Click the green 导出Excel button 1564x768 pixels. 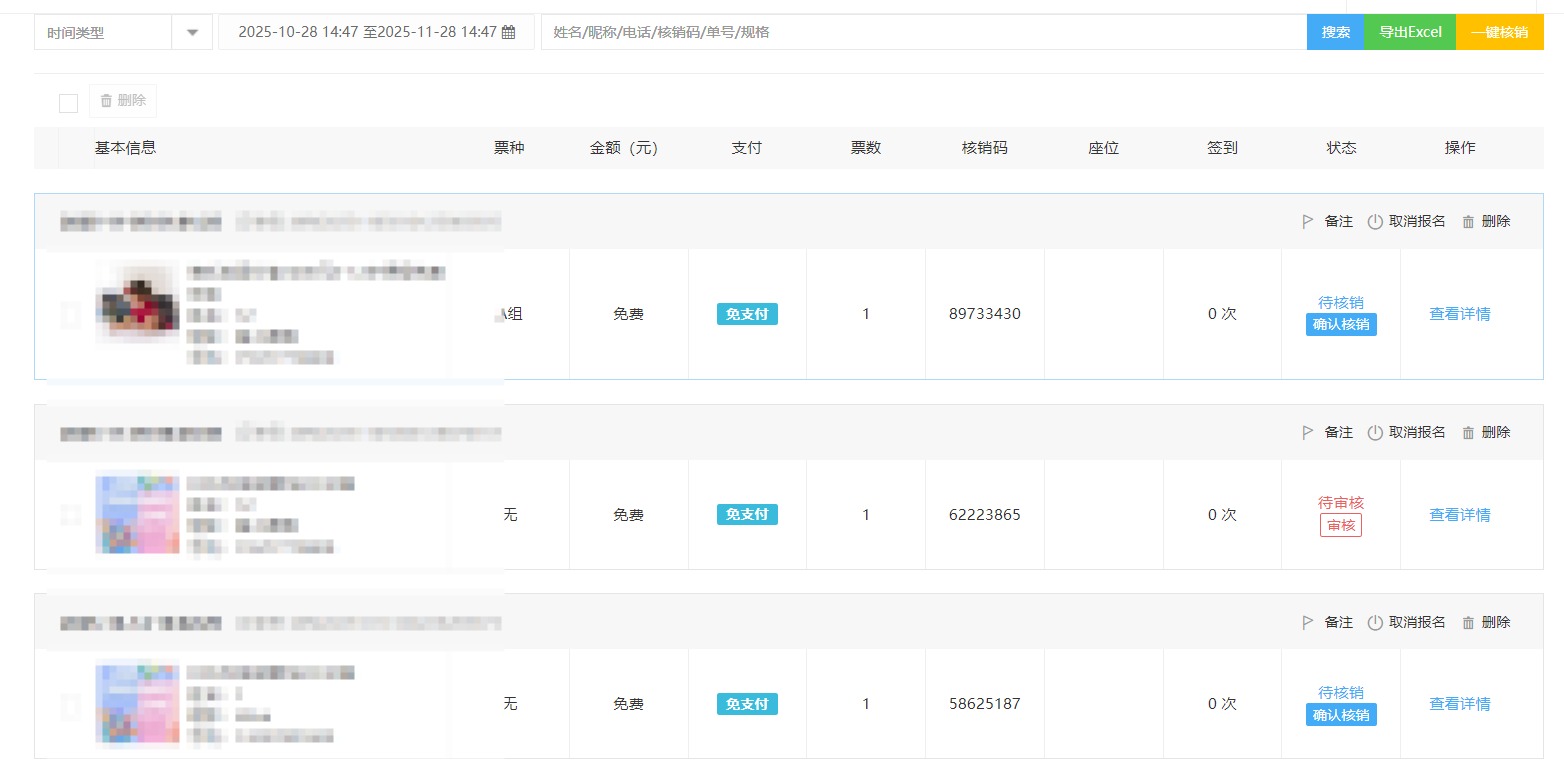[1410, 32]
